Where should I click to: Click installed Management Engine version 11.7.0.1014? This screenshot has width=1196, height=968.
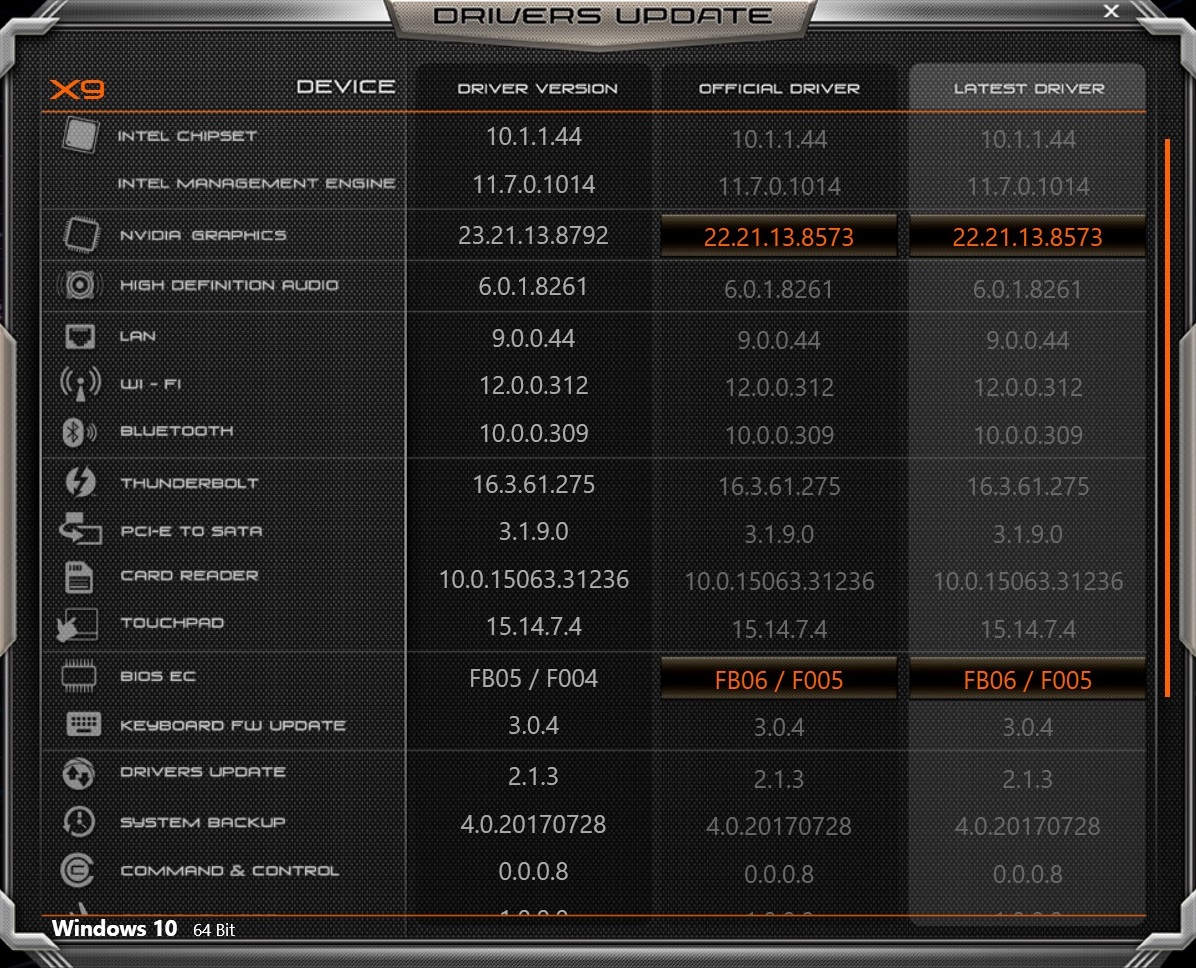pos(533,184)
